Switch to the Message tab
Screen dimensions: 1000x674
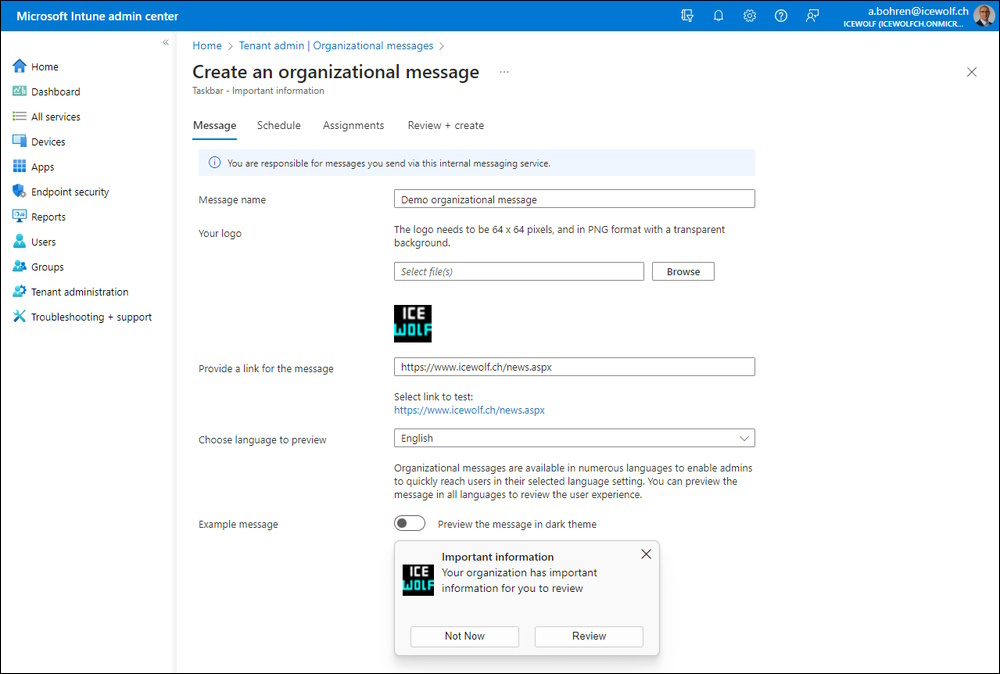(x=214, y=126)
